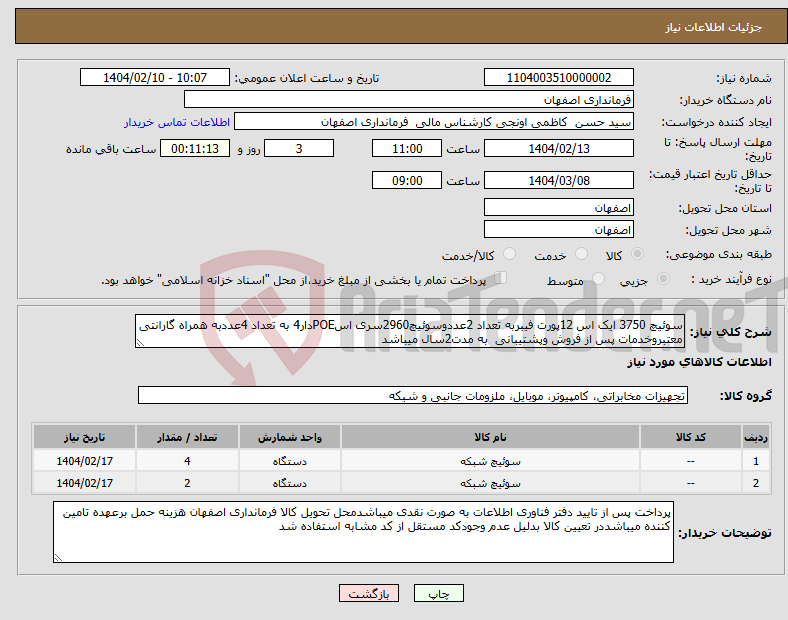Viewport: 788px width, 620px height.
Task: Click the delivery city field اصفهان
Action: [x=558, y=229]
